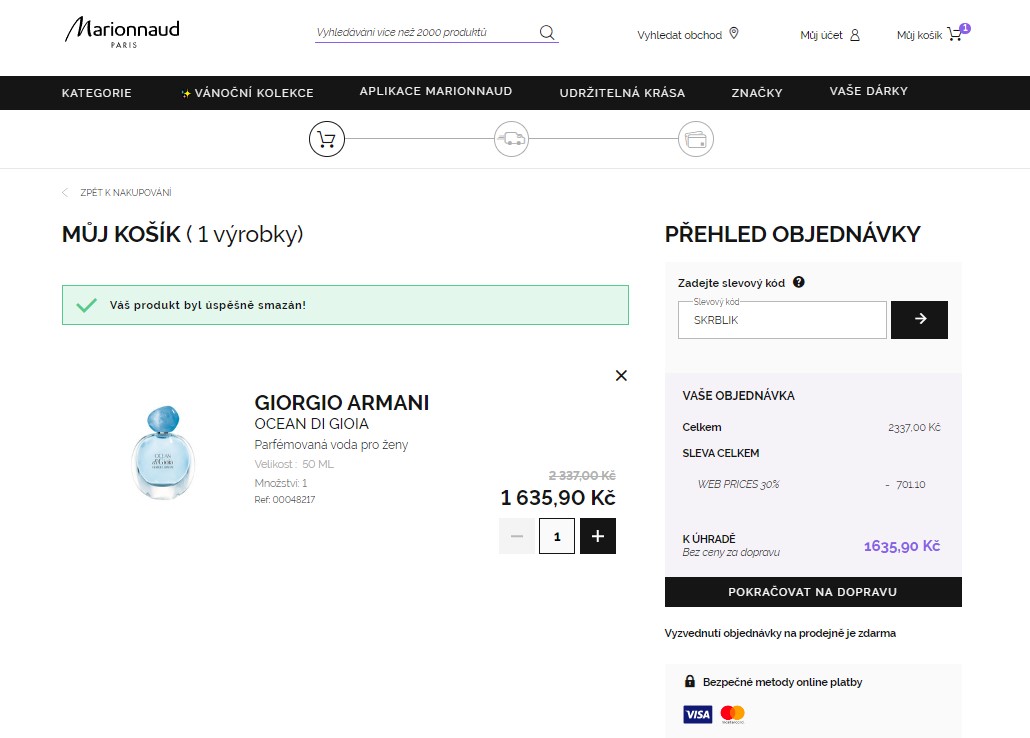This screenshot has width=1030, height=738.
Task: Open the KATEGORIE menu
Action: pos(97,93)
